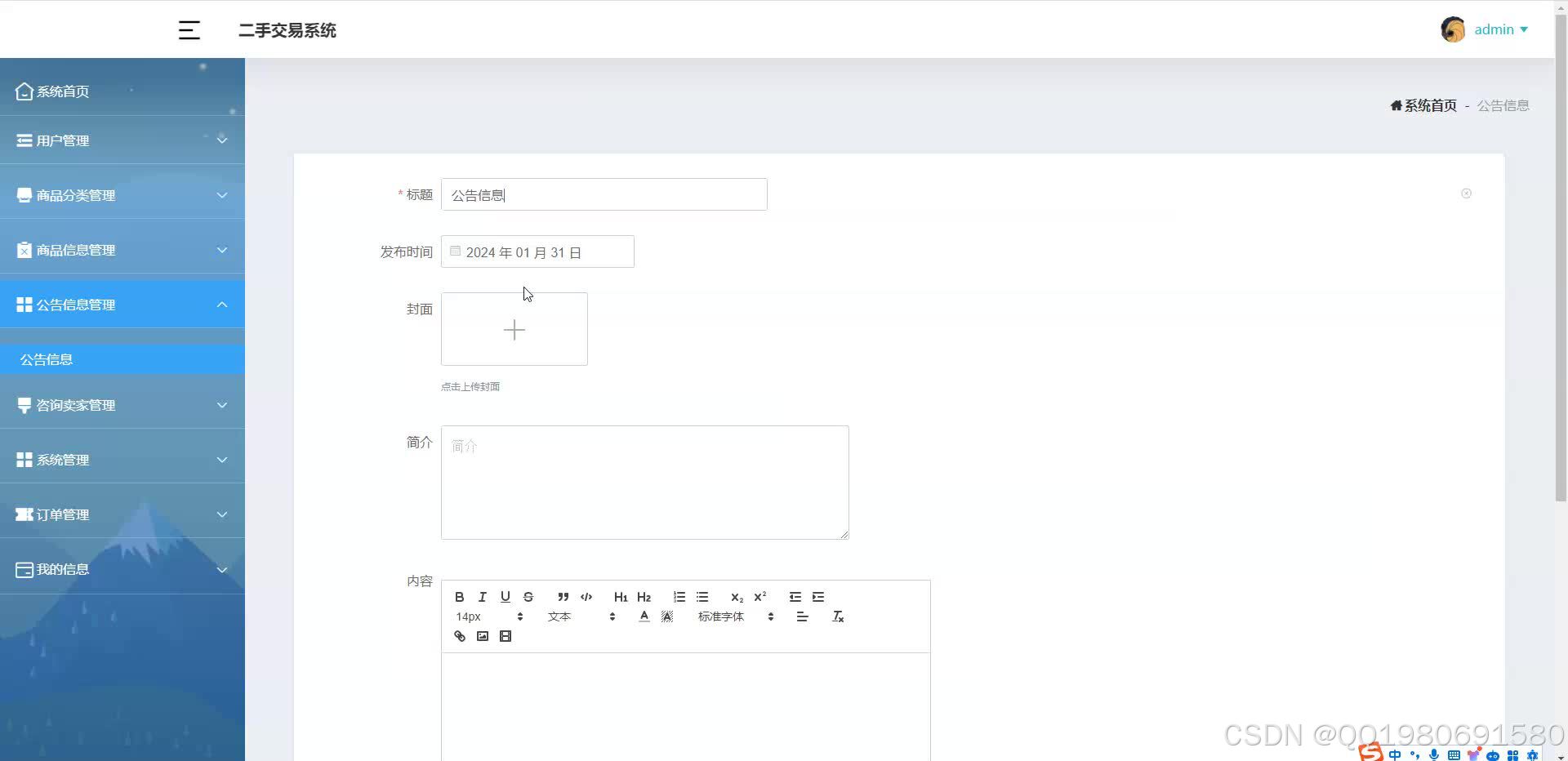Open the 标准字体 font family dropdown
Viewport: 1568px width, 761px height.
(736, 616)
